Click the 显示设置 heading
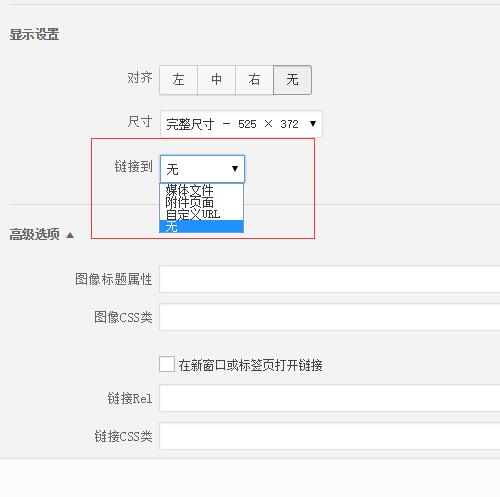 click(x=34, y=34)
